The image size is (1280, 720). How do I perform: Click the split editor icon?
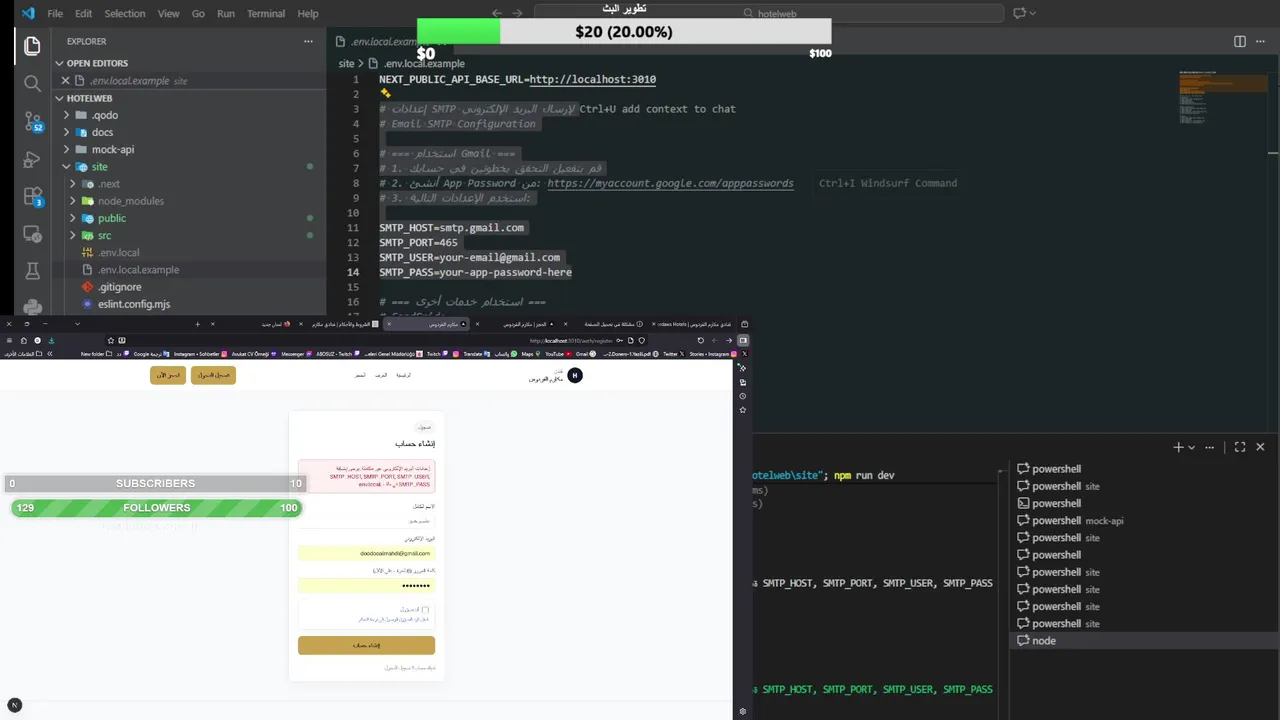tap(1240, 41)
